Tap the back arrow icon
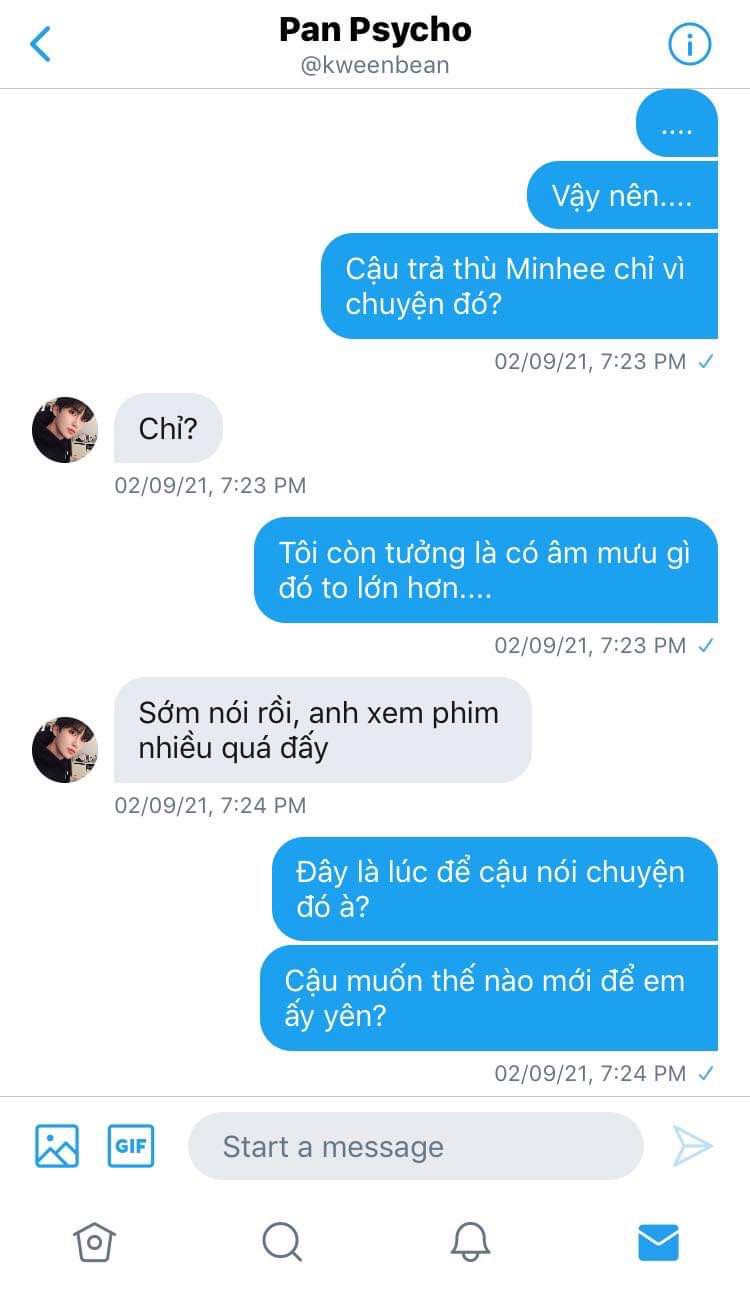 41,44
